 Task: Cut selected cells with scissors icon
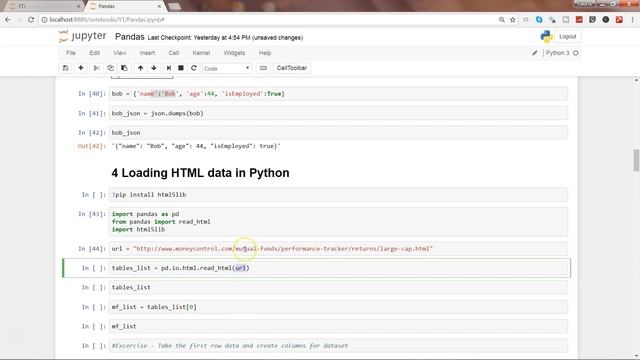pyautogui.click(x=96, y=68)
